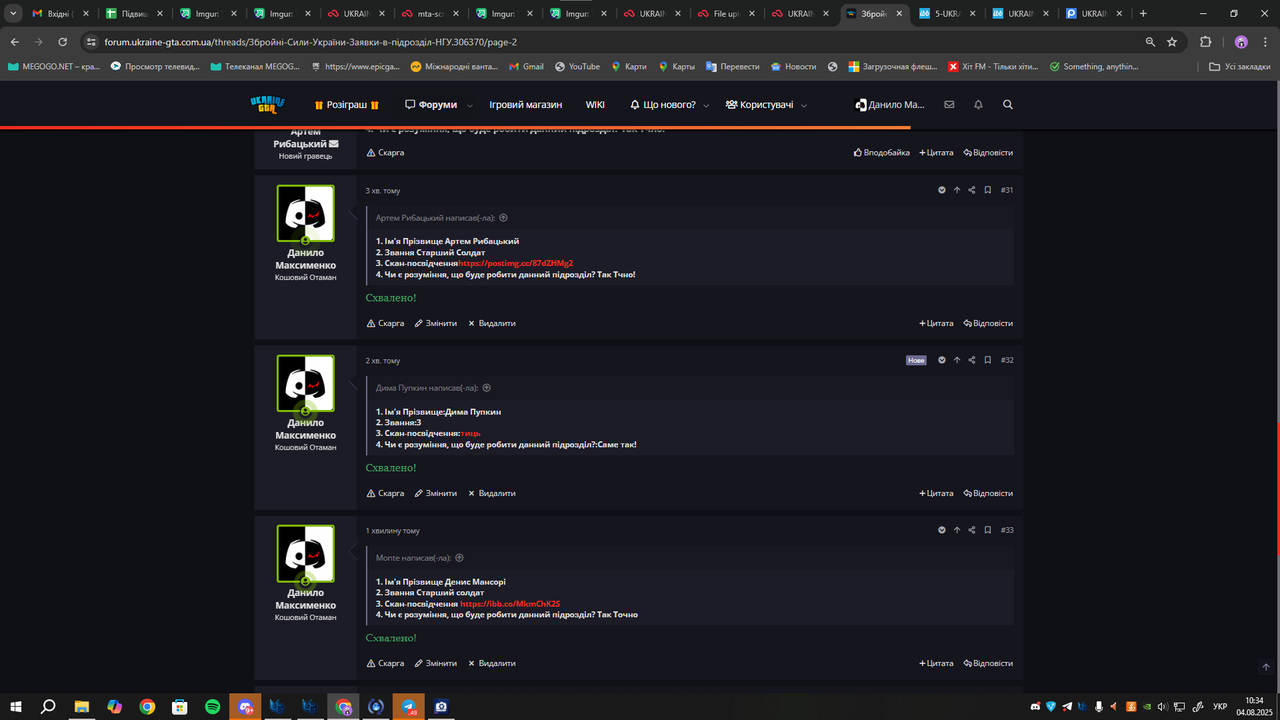
Task: Click the up arrow in post #32
Action: [957, 360]
